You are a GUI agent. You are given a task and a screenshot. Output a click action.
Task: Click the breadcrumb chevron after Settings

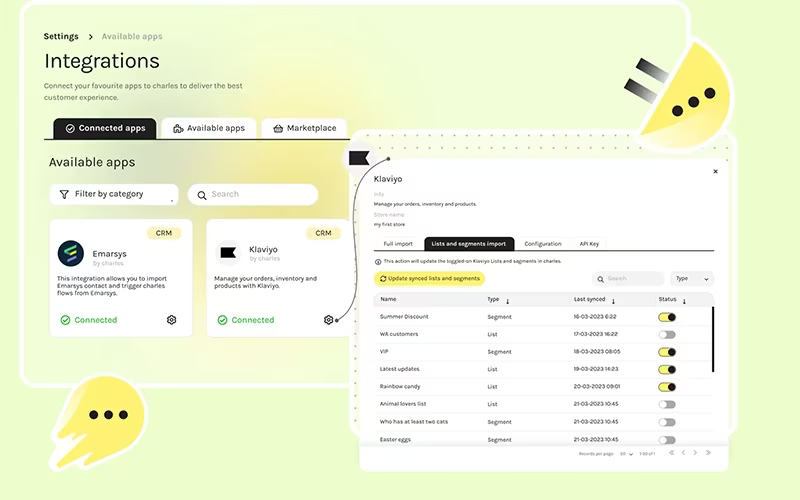point(90,37)
